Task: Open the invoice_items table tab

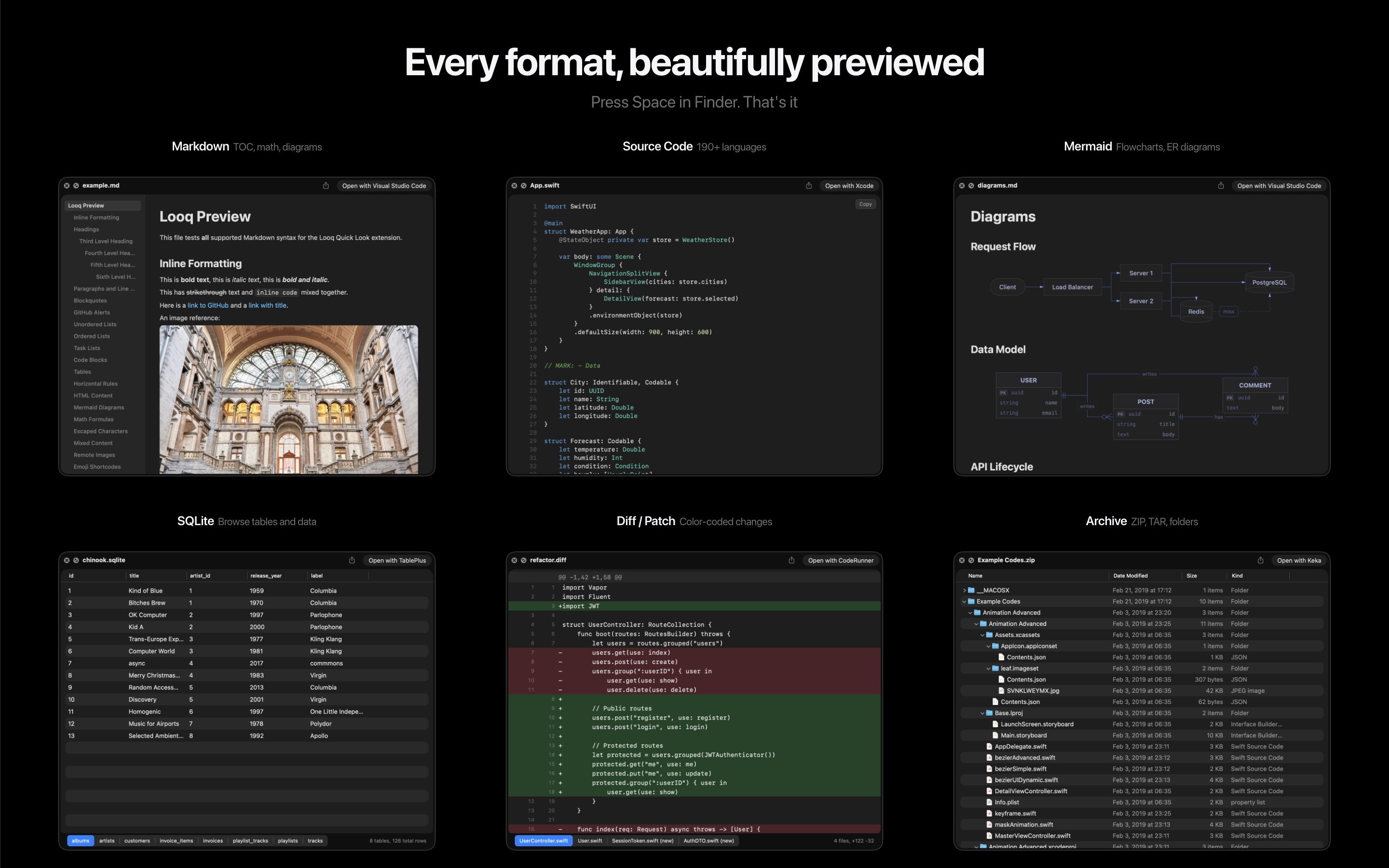Action: click(176, 841)
